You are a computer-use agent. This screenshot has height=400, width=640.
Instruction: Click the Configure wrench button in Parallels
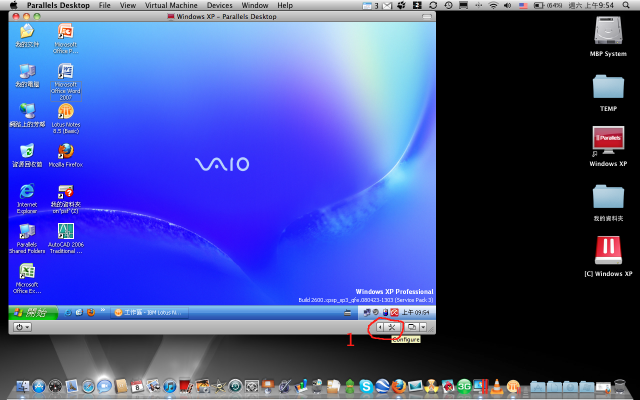tap(392, 327)
